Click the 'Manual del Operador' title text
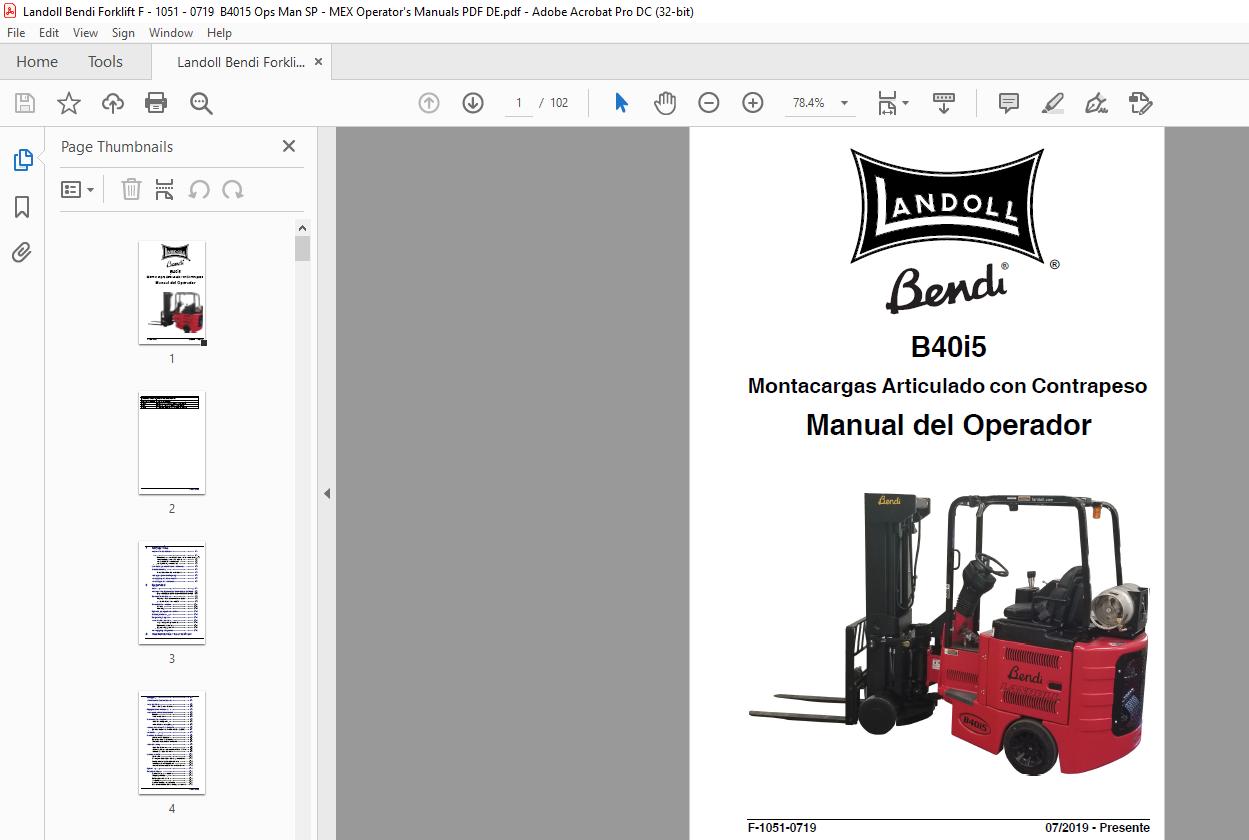The image size is (1249, 840). tap(948, 425)
